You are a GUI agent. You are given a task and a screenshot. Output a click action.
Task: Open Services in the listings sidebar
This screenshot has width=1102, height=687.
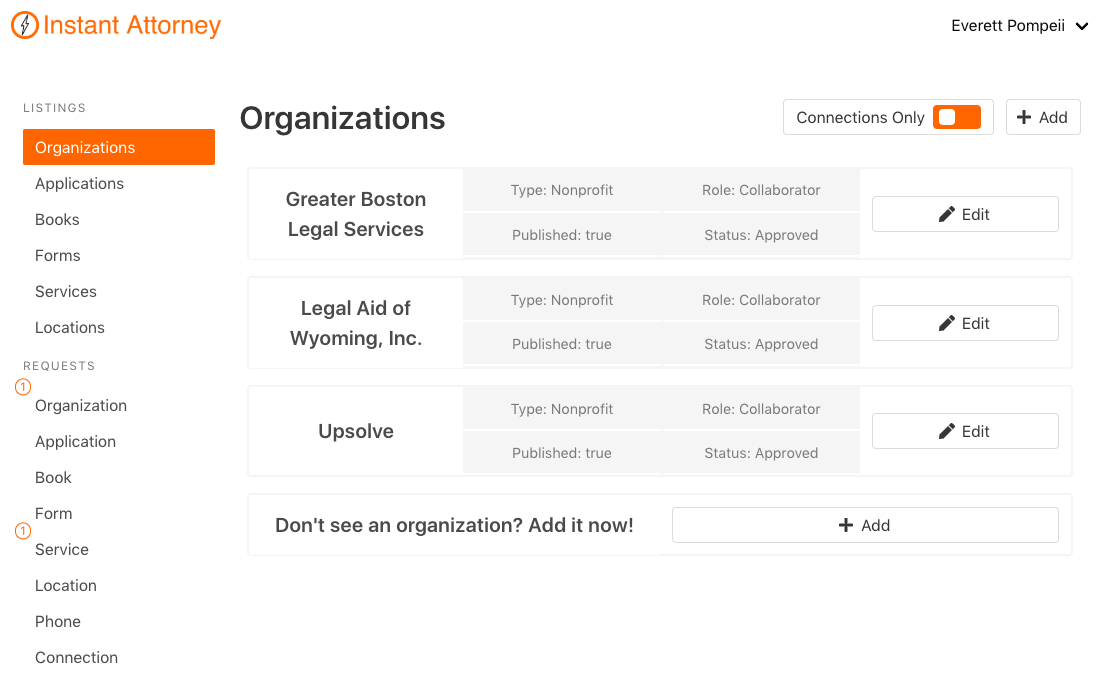click(65, 291)
